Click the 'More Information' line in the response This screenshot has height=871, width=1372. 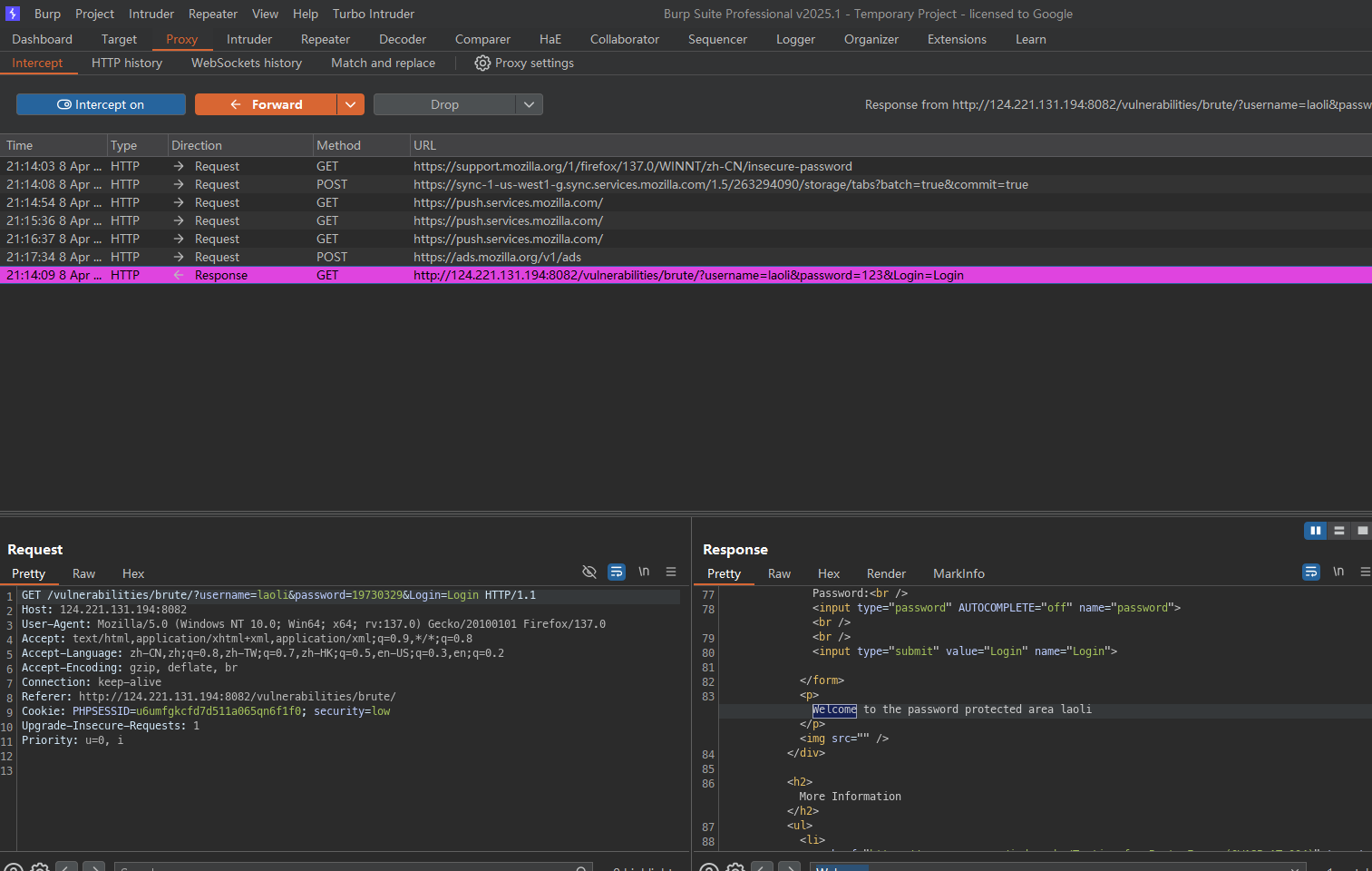tap(850, 797)
